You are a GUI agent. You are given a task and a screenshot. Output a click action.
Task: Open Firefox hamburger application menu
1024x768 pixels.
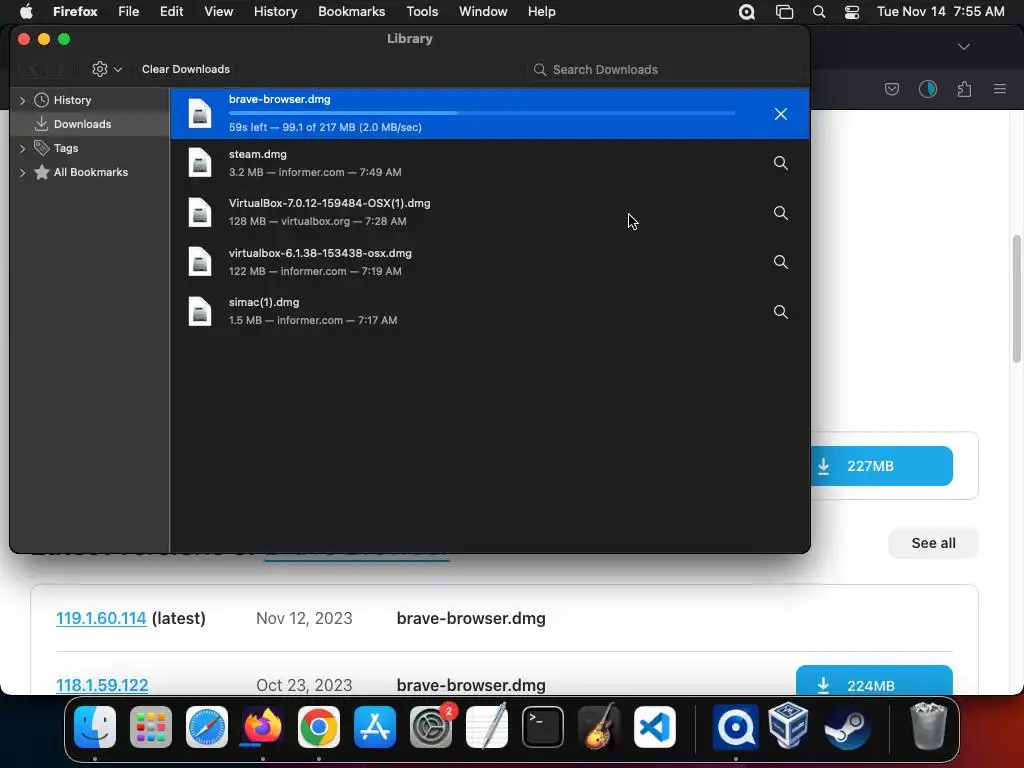tap(999, 89)
